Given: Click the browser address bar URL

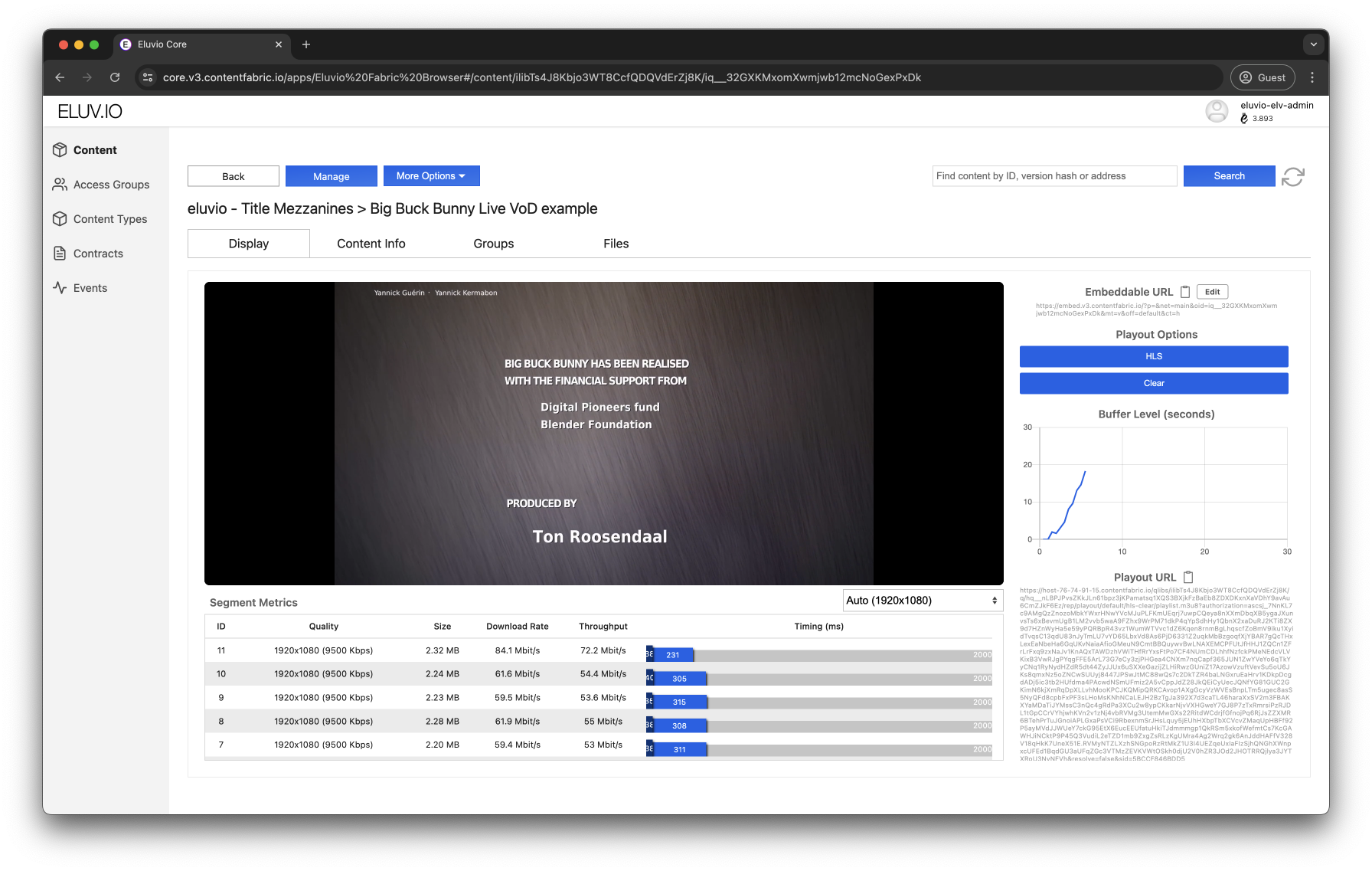Looking at the screenshot, I should point(542,77).
